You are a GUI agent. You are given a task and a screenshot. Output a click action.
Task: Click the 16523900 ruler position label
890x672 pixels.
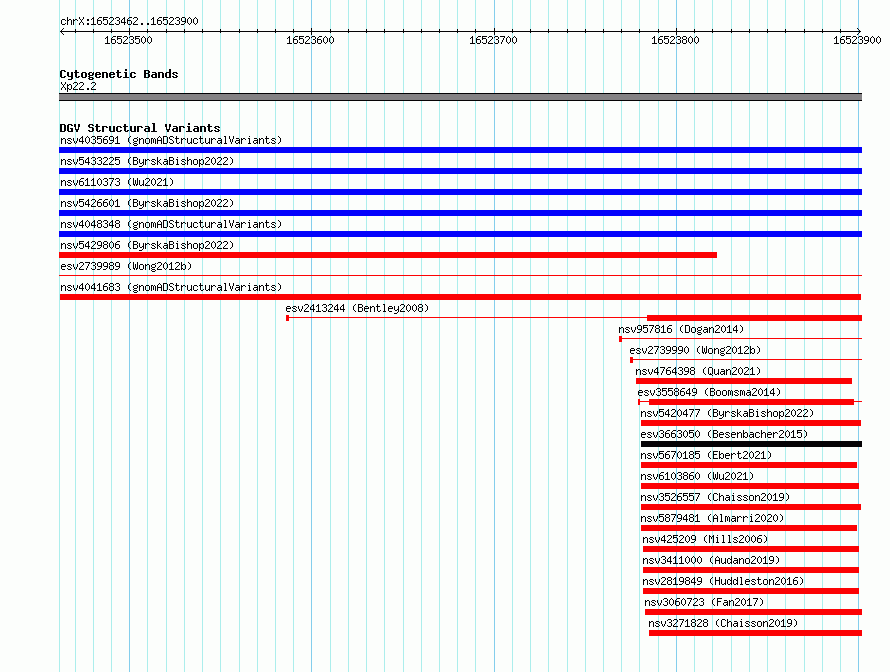point(857,40)
